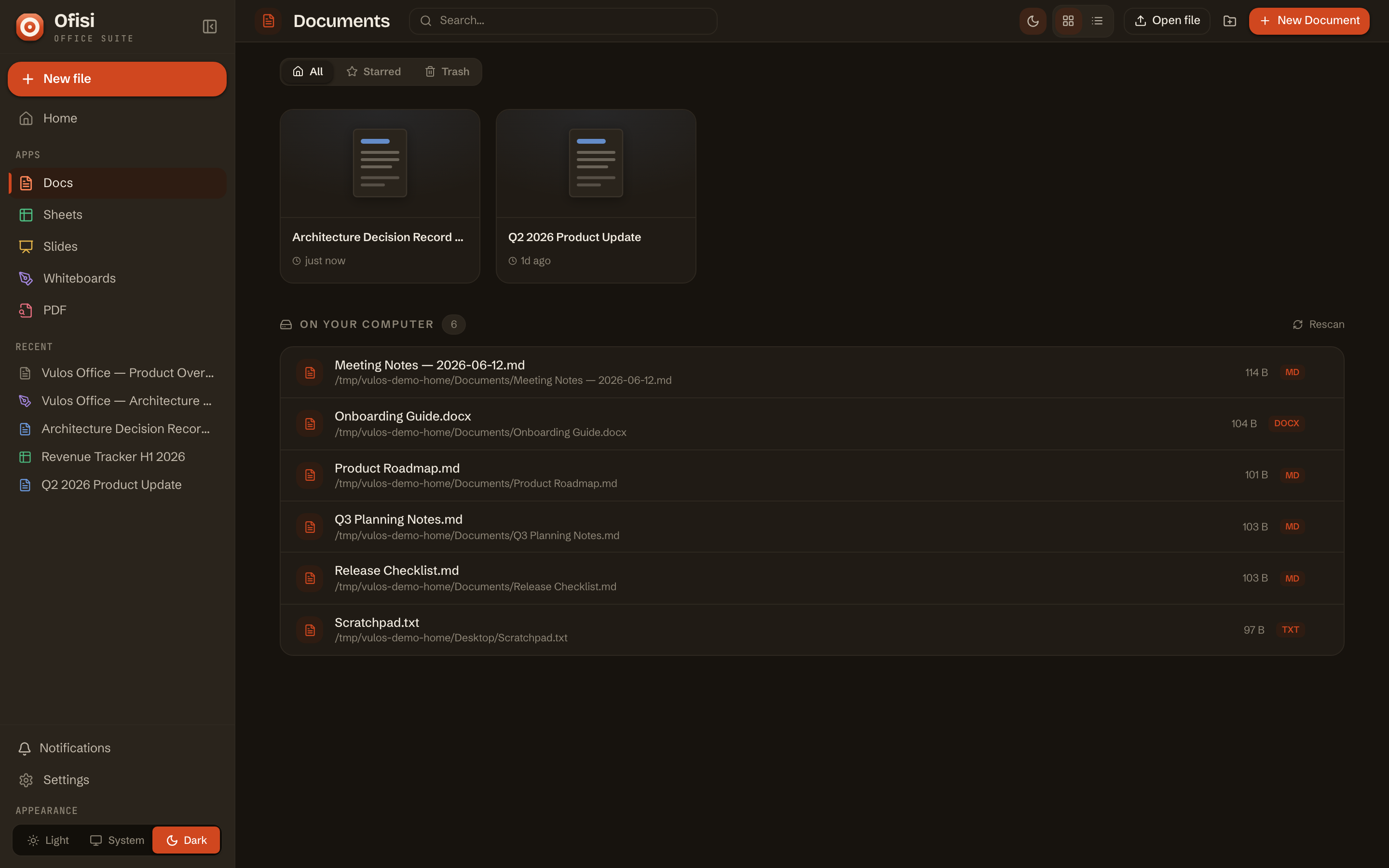Create a New Document
The height and width of the screenshot is (868, 1389).
pos(1308,21)
